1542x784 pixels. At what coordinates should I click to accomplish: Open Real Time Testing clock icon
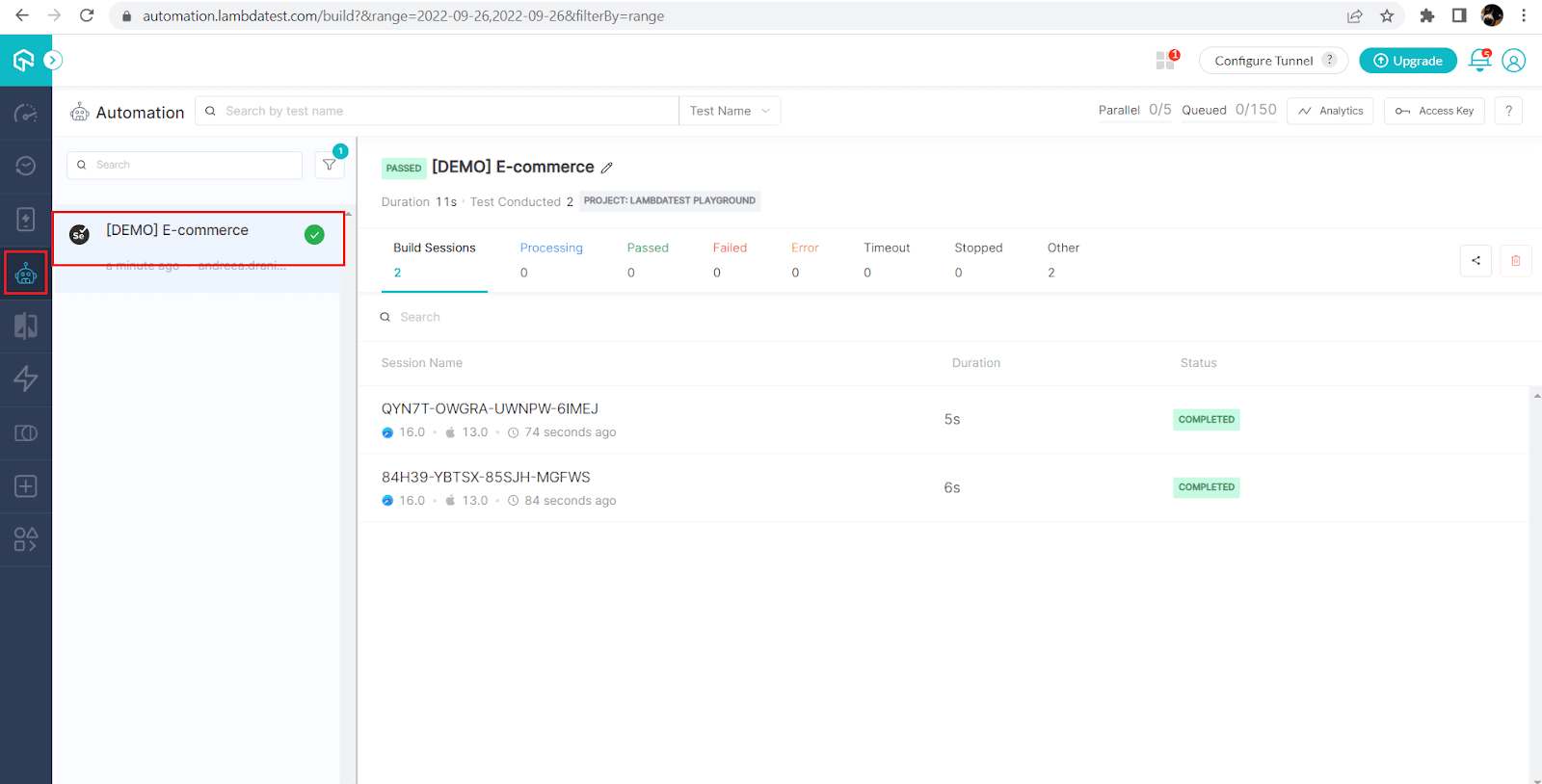pyautogui.click(x=26, y=166)
